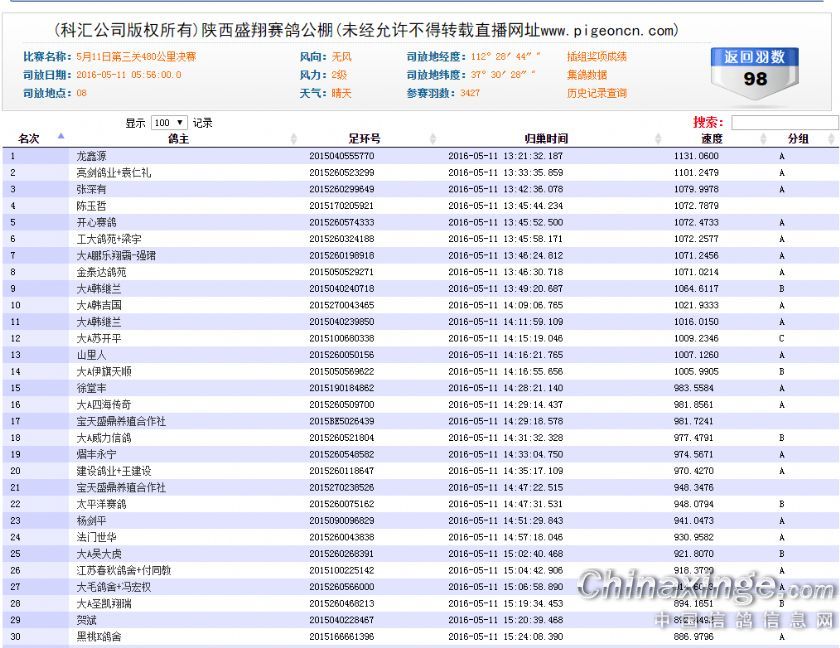
Task: Click the 鸽主 column header text
Action: pos(178,139)
